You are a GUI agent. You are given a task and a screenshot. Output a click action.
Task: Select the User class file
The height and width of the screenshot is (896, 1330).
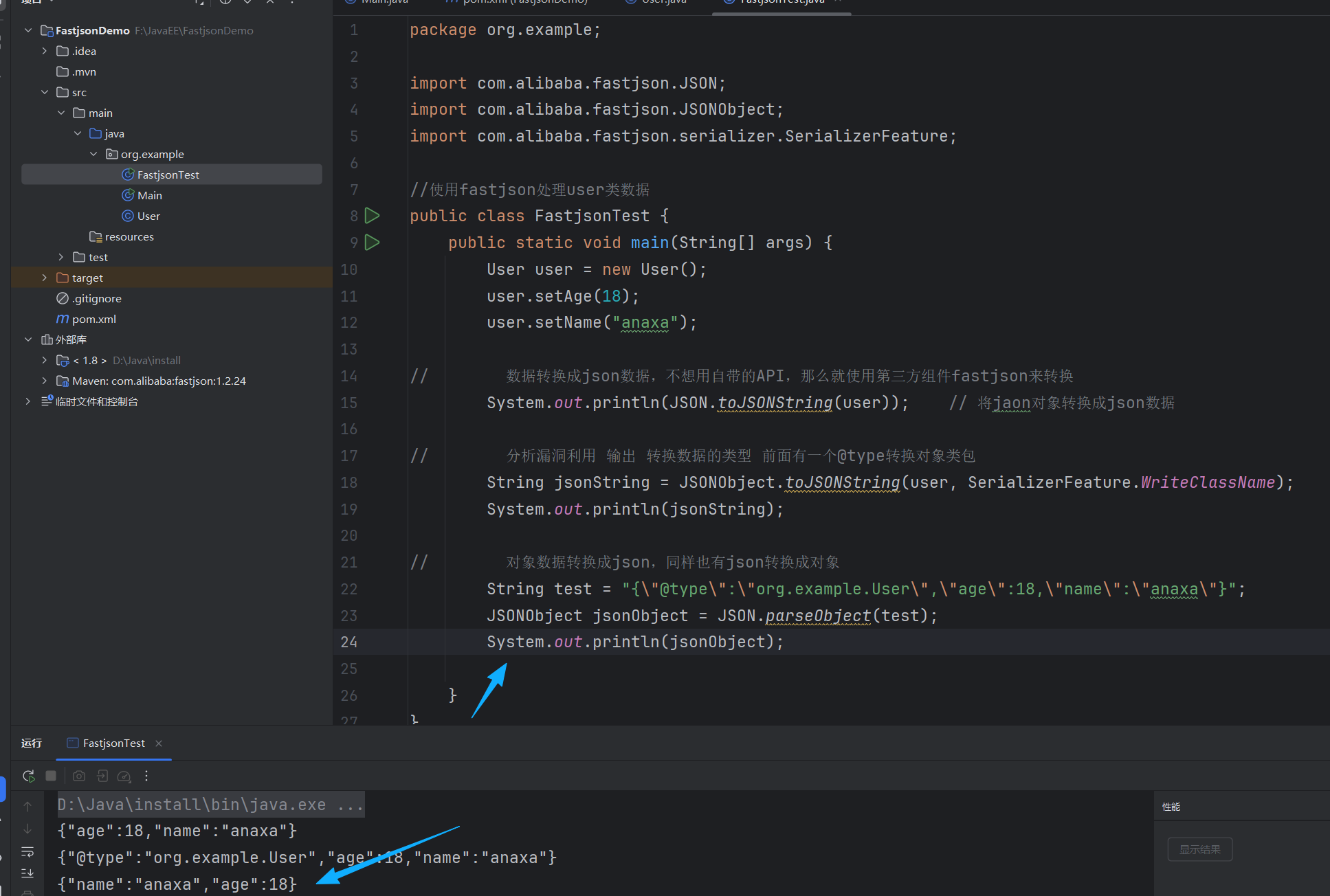tap(148, 216)
